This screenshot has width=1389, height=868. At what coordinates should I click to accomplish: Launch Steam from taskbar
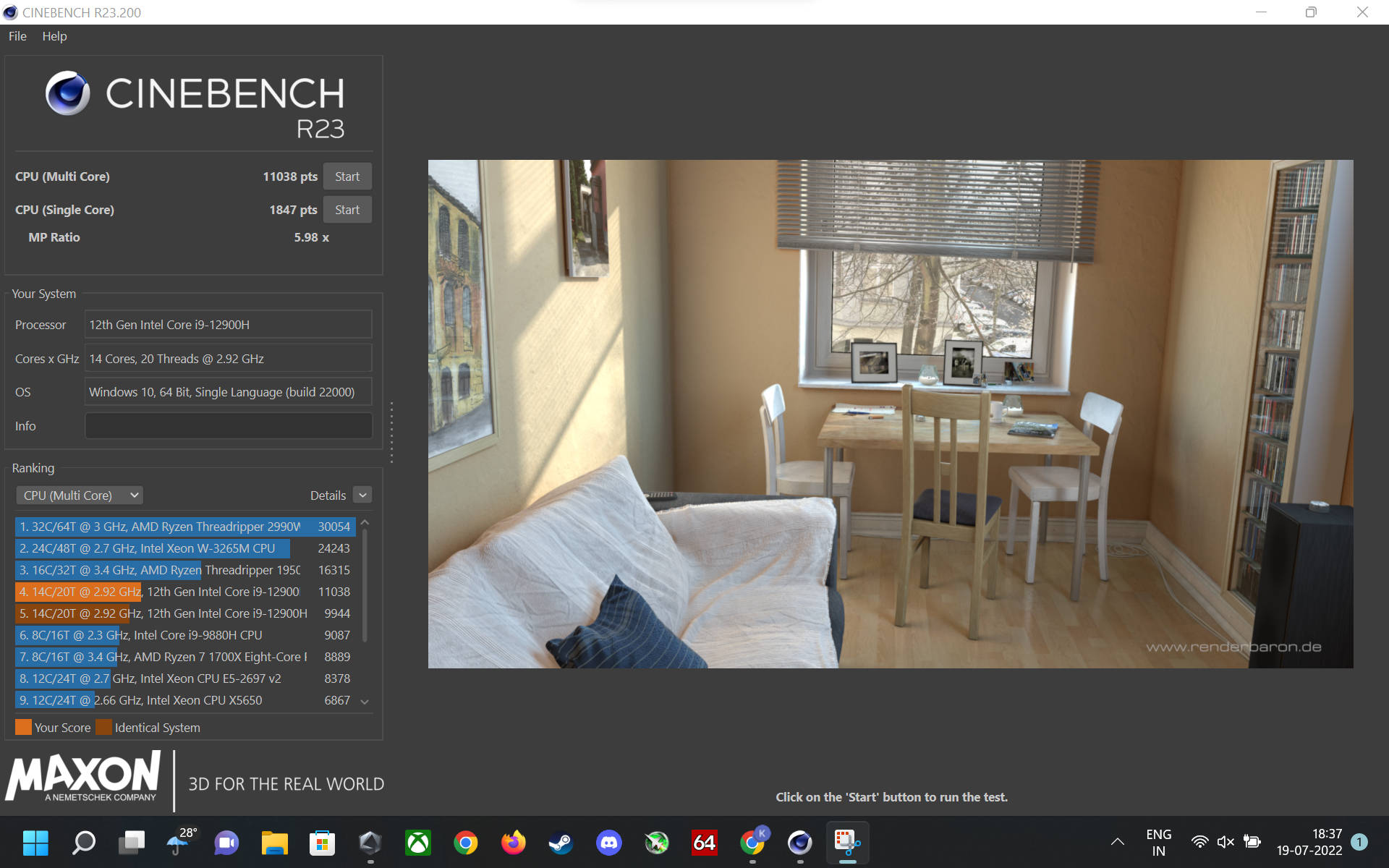click(561, 843)
